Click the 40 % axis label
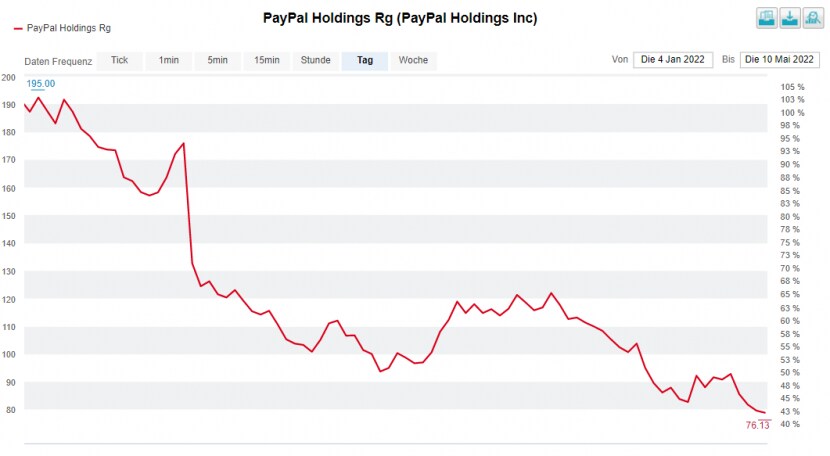The height and width of the screenshot is (456, 830). pos(790,424)
